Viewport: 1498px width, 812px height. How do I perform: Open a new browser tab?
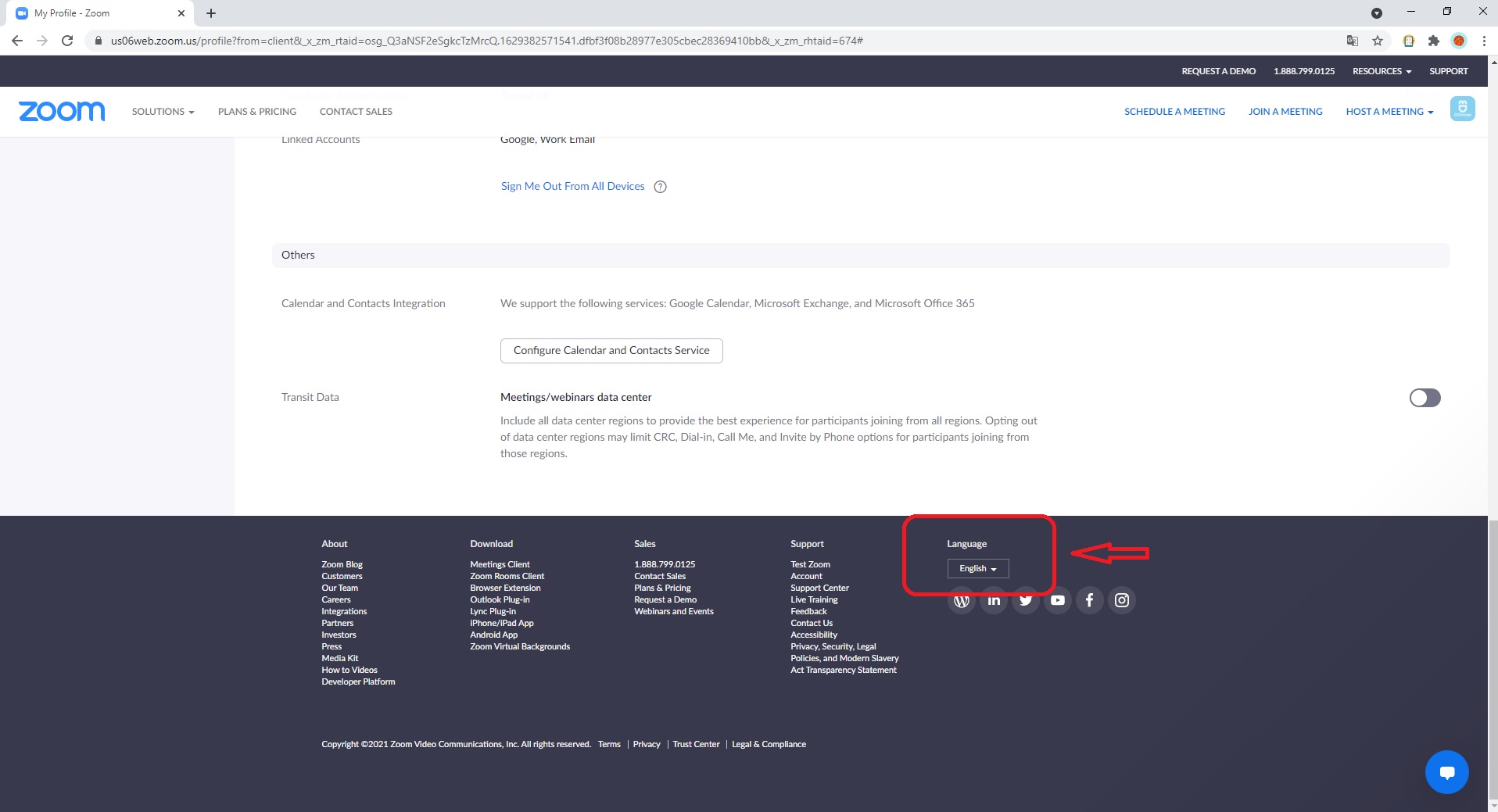click(211, 13)
